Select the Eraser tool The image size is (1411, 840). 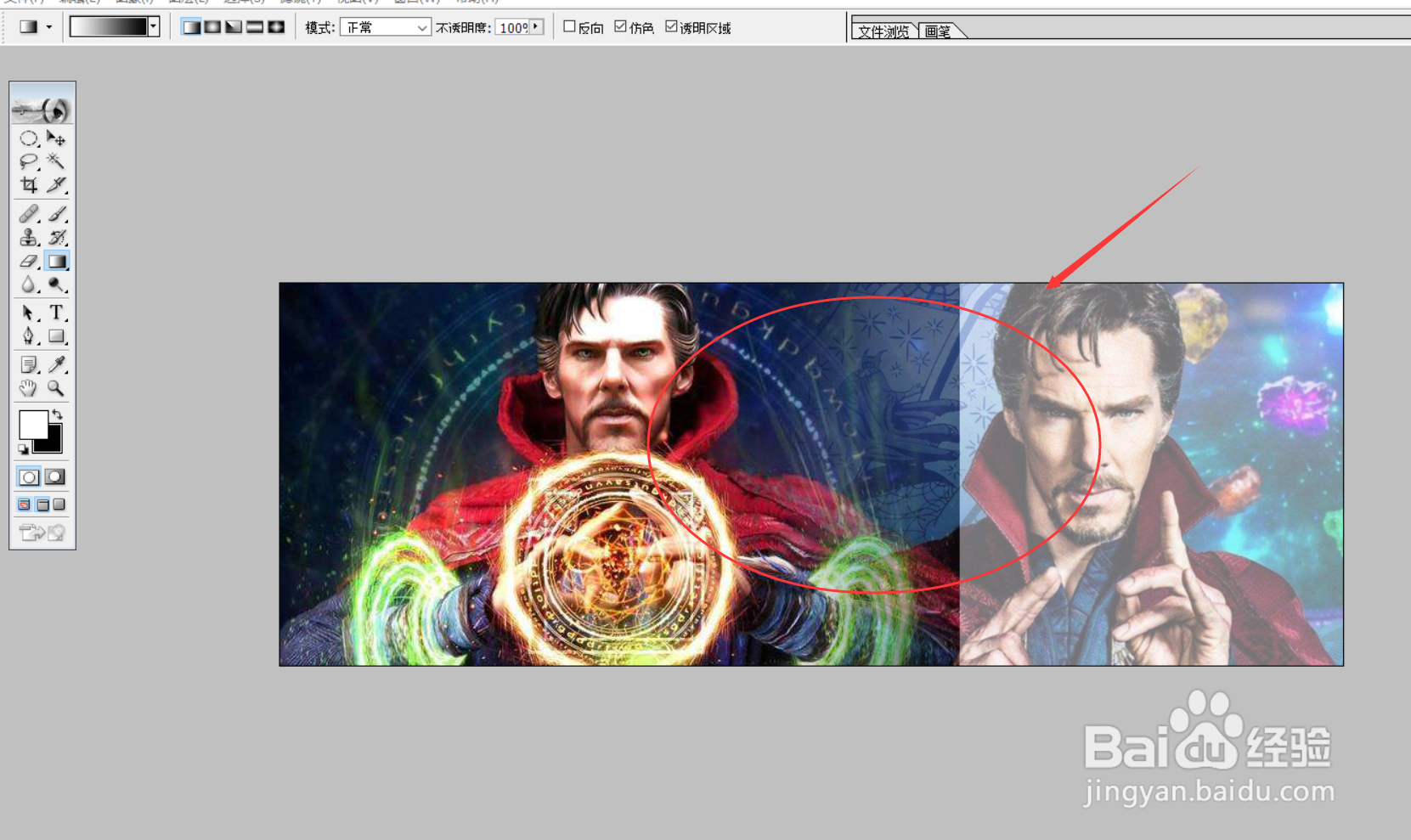coord(29,261)
